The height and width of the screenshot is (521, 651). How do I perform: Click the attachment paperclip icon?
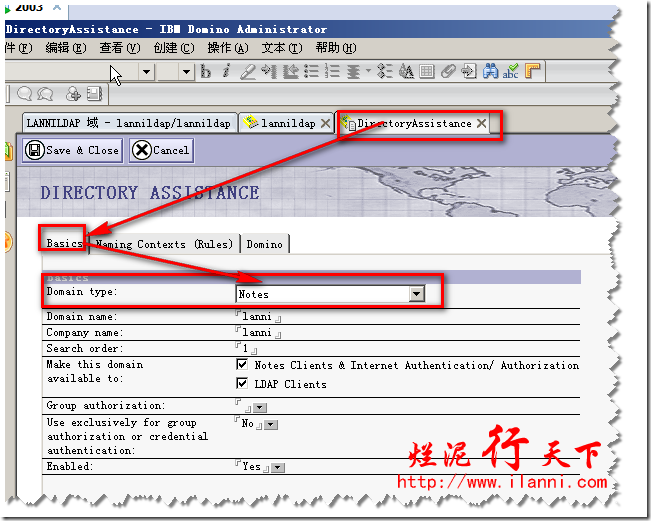pos(449,71)
